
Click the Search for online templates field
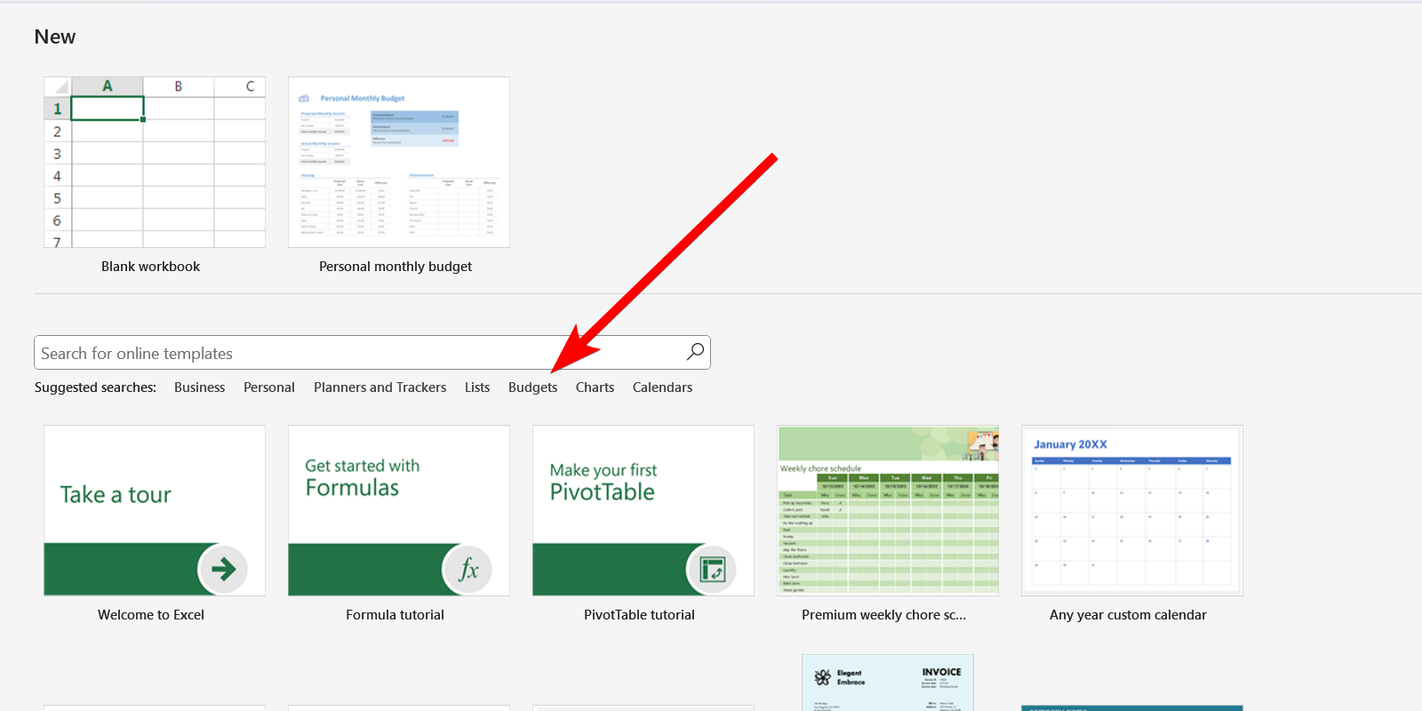tap(372, 353)
